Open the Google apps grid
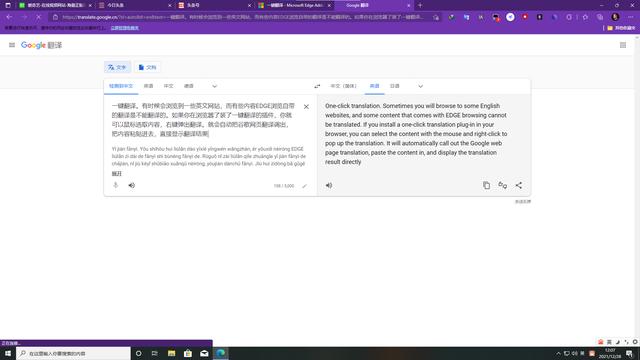 click(623, 45)
